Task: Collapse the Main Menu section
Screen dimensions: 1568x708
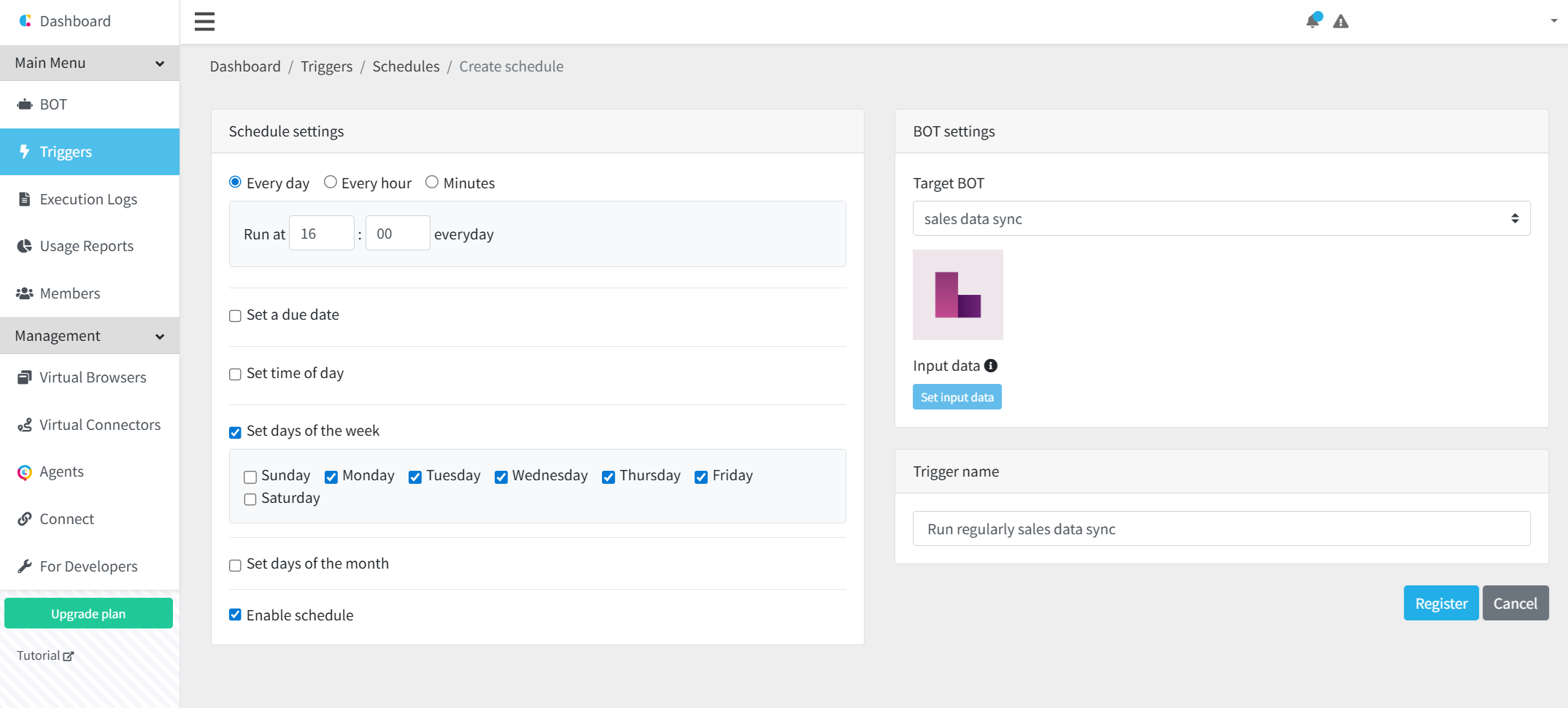Action: pos(90,63)
